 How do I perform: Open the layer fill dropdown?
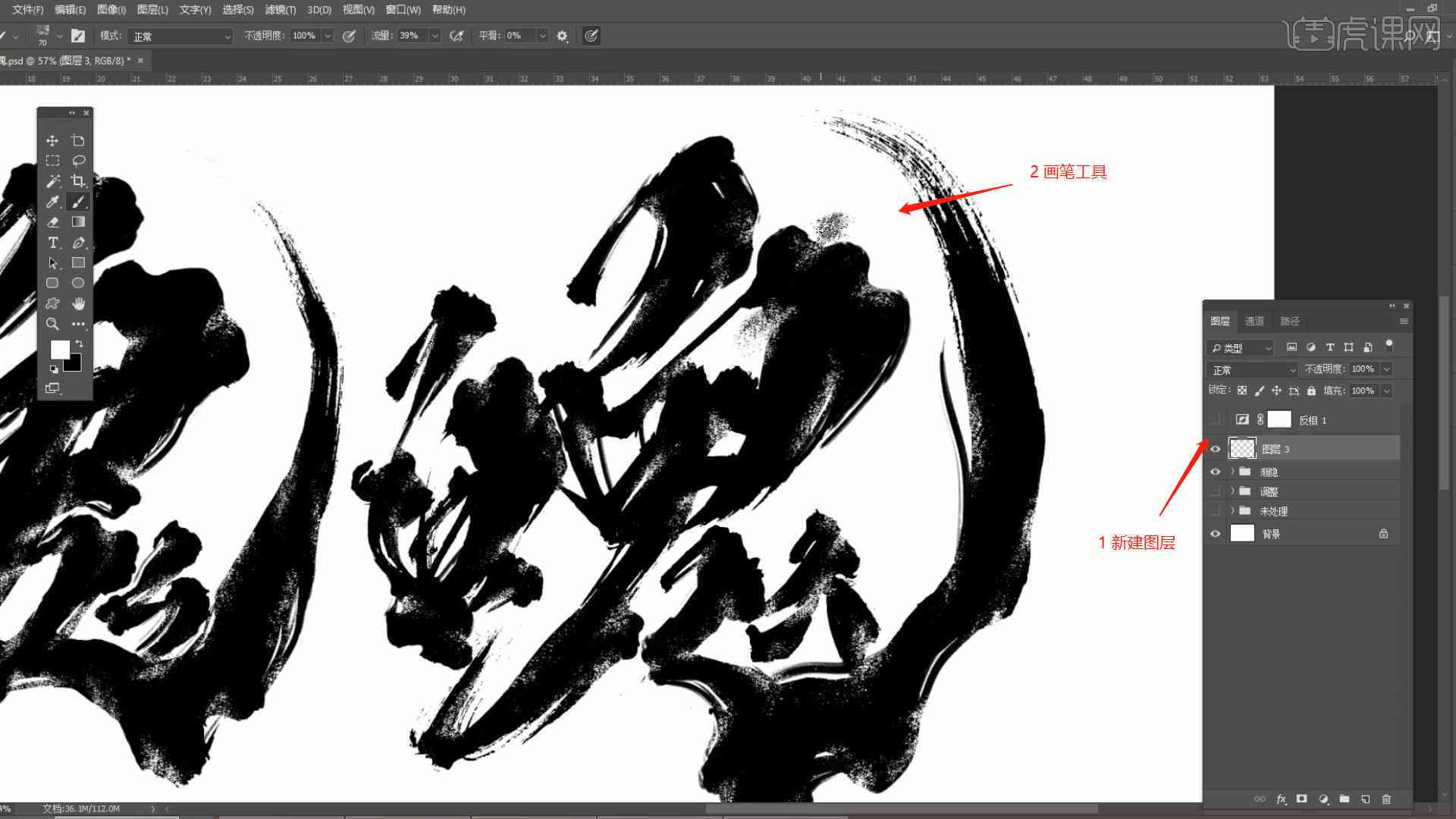pyautogui.click(x=1387, y=391)
